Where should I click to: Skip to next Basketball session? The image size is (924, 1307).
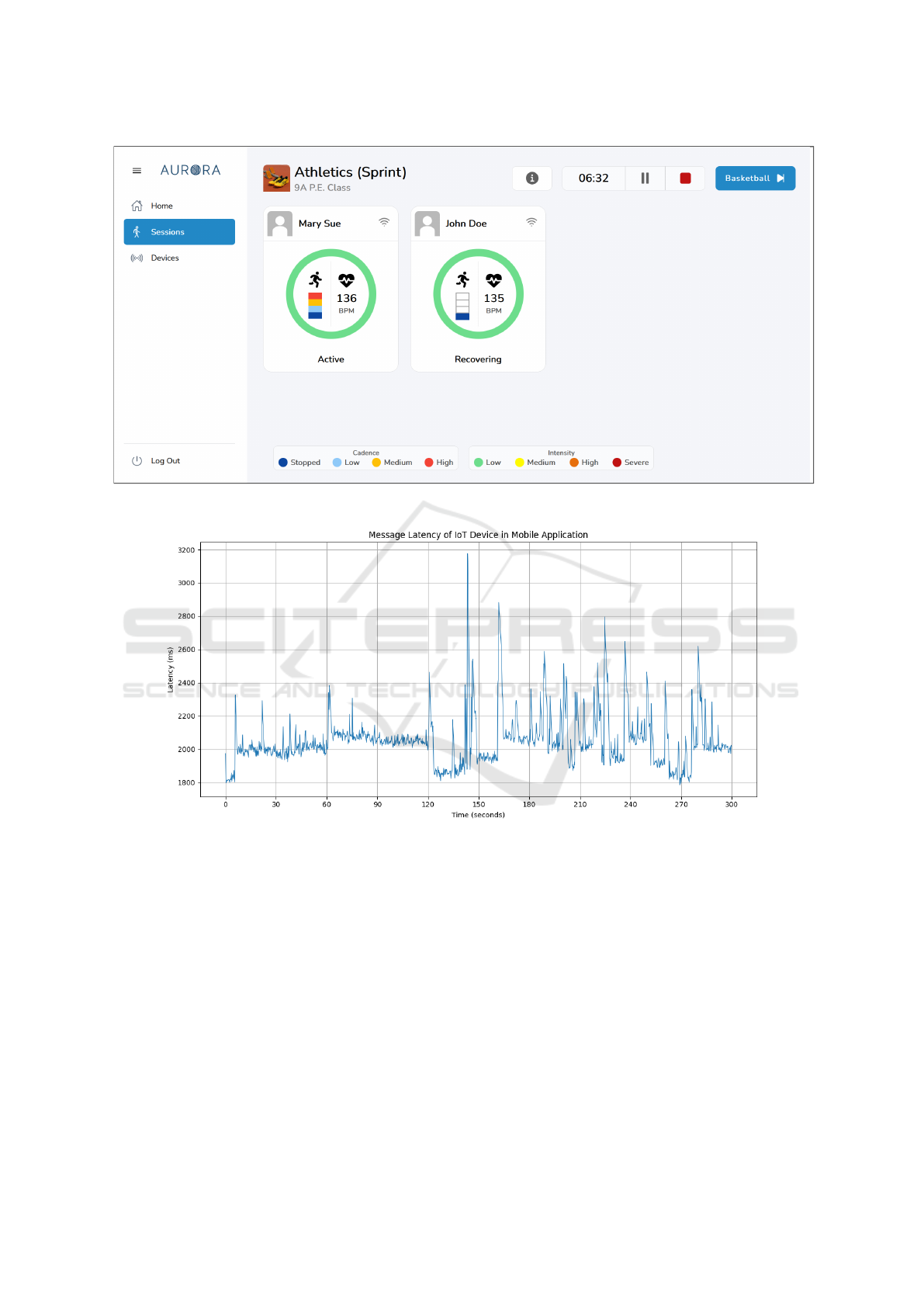(x=755, y=179)
